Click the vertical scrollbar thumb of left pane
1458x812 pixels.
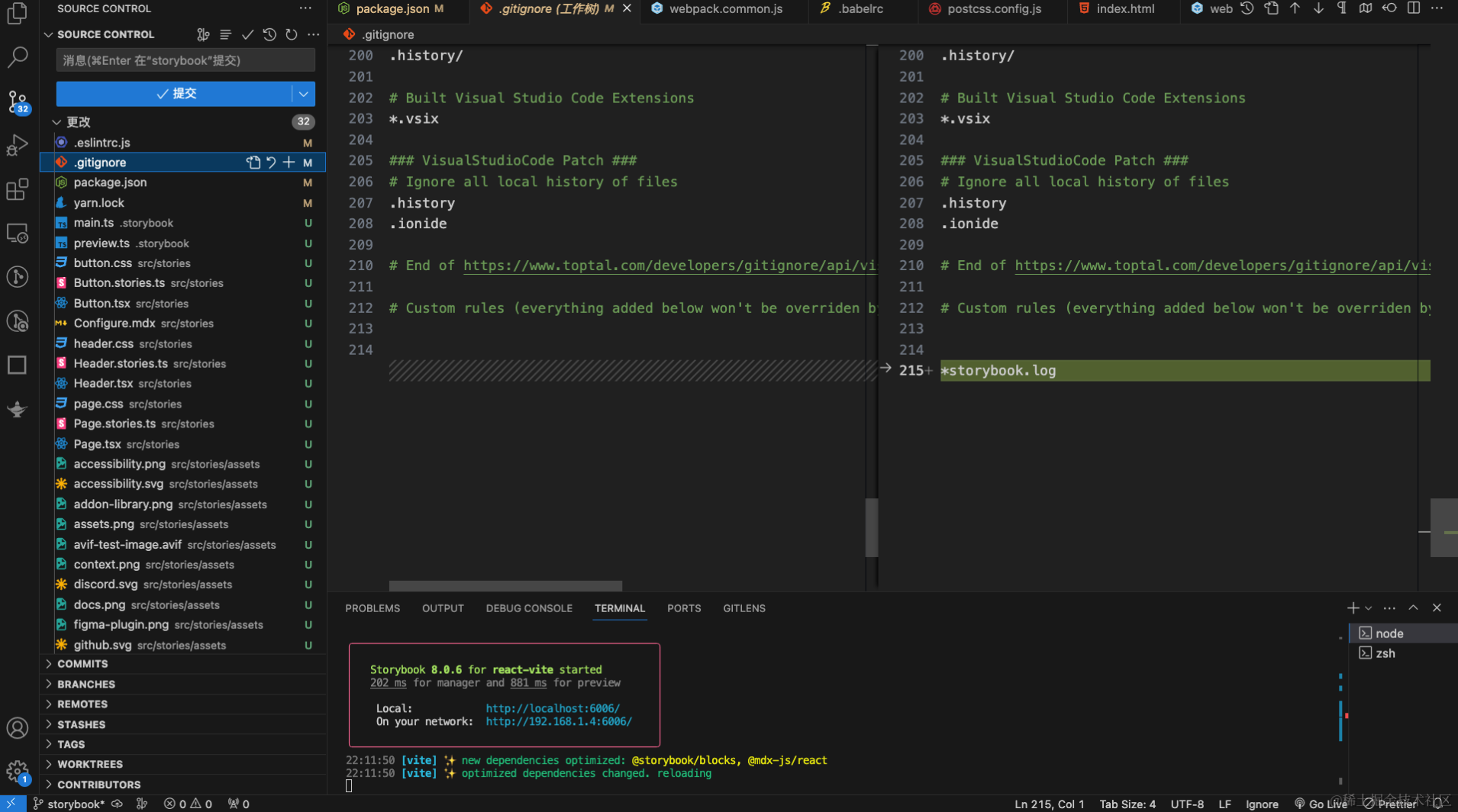(x=872, y=527)
